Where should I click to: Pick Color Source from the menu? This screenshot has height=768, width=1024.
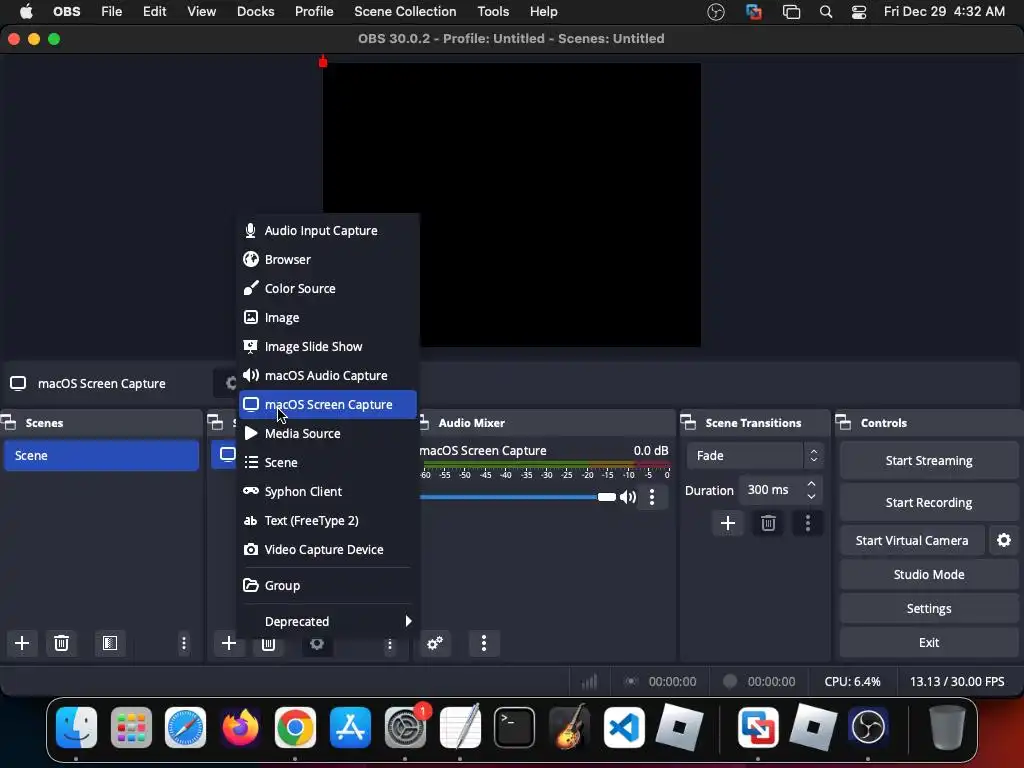(x=327, y=288)
